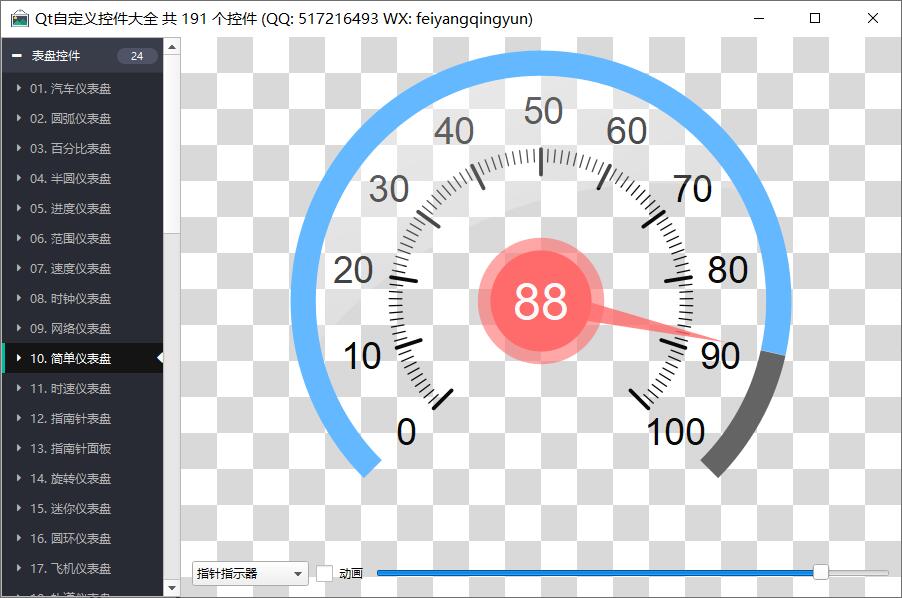Click the sidebar scrollbar down arrow
Screen dimensions: 902x598
click(x=172, y=589)
